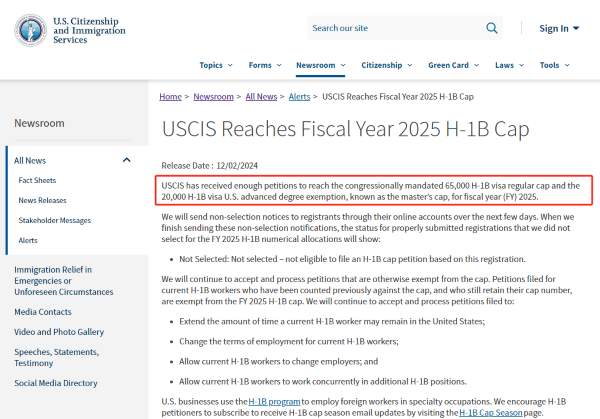
Task: Click the Alerts breadcrumb link
Action: coord(299,97)
